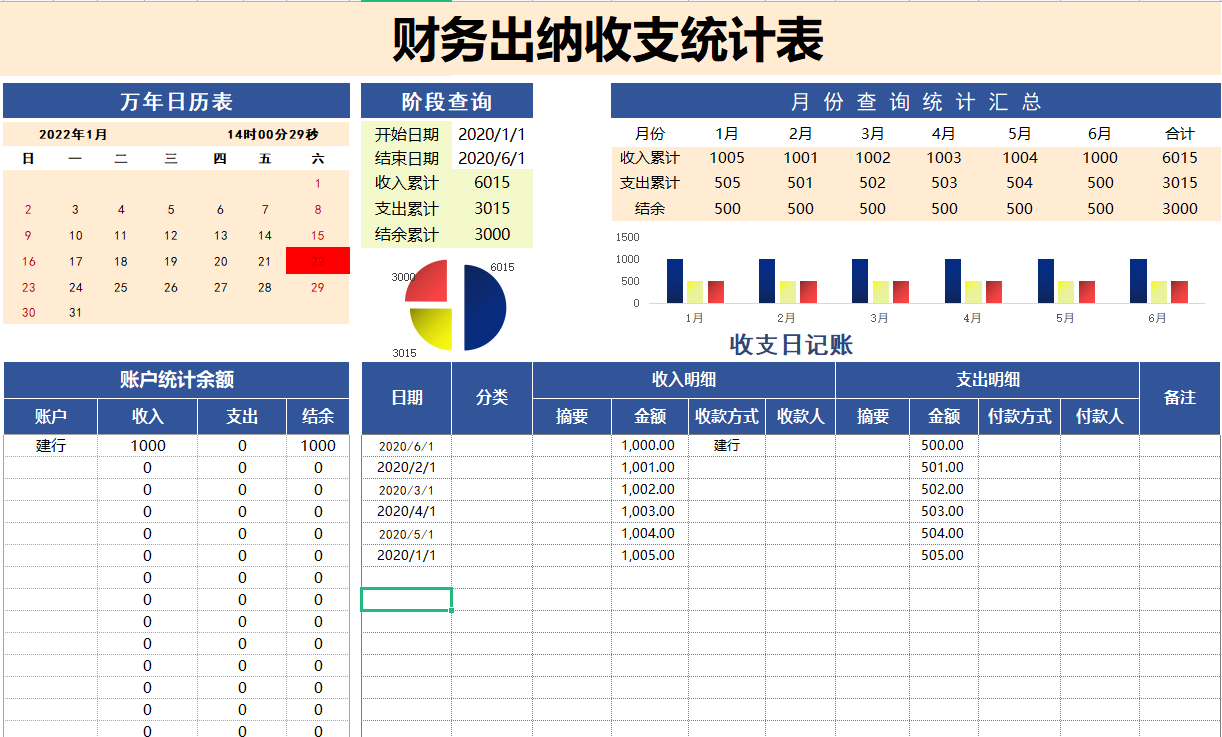Viewport: 1222px width, 737px height.
Task: Select the highlighted date 22 in the calendar
Action: pyautogui.click(x=320, y=260)
